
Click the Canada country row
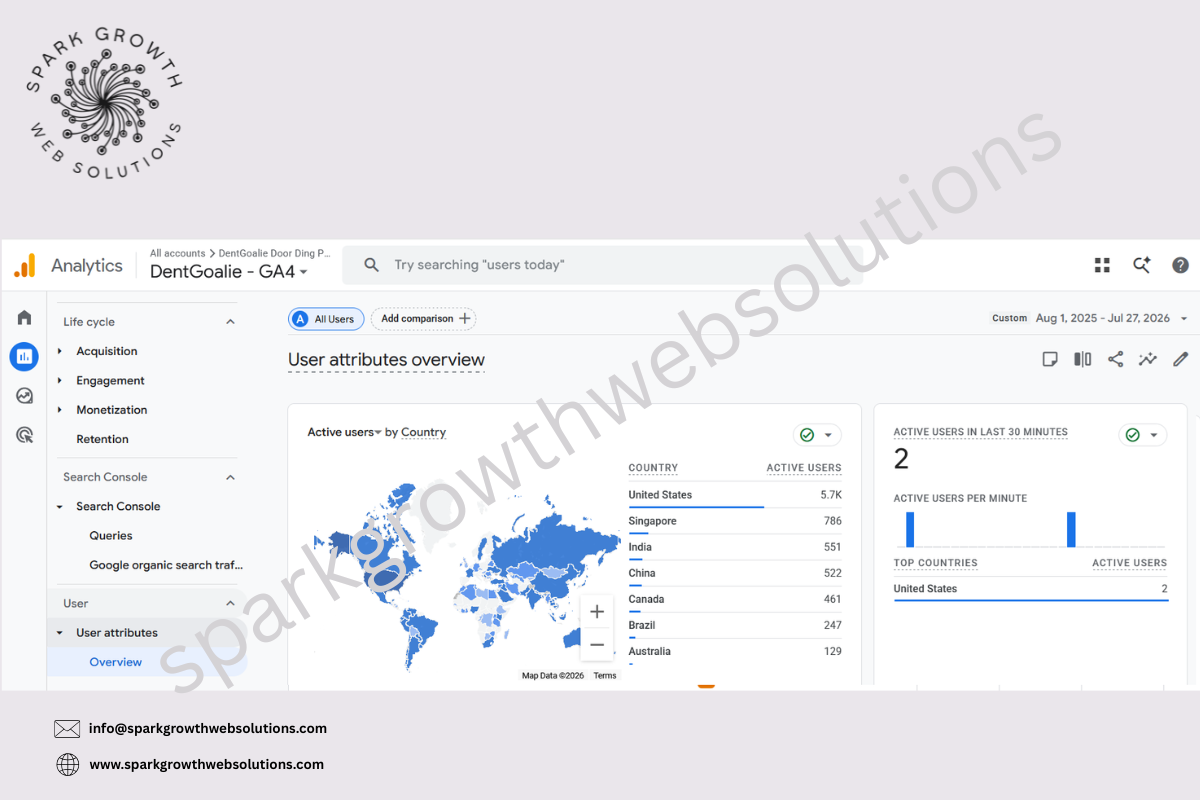(x=735, y=599)
